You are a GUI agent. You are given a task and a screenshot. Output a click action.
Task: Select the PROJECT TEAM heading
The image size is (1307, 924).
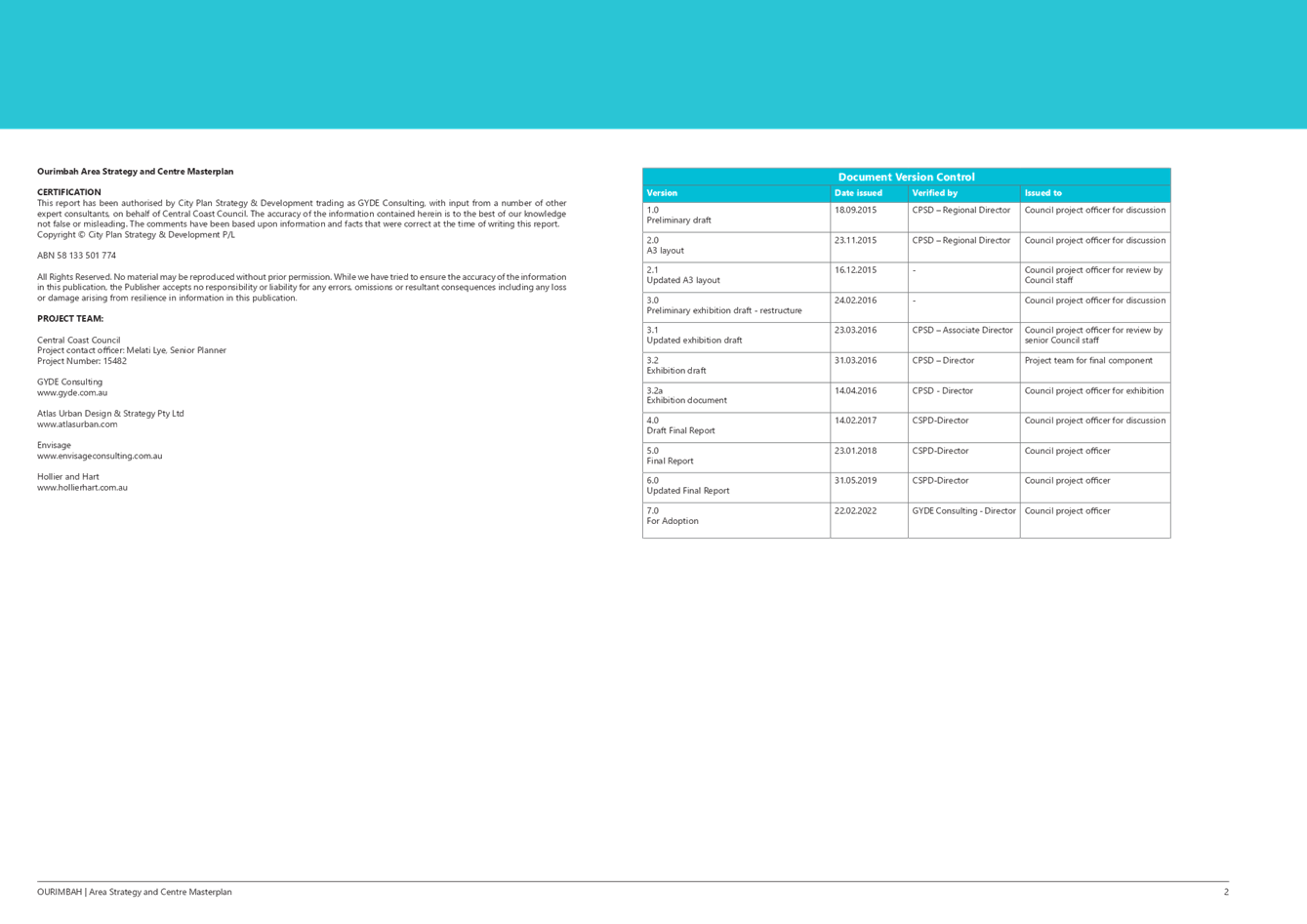[69, 318]
